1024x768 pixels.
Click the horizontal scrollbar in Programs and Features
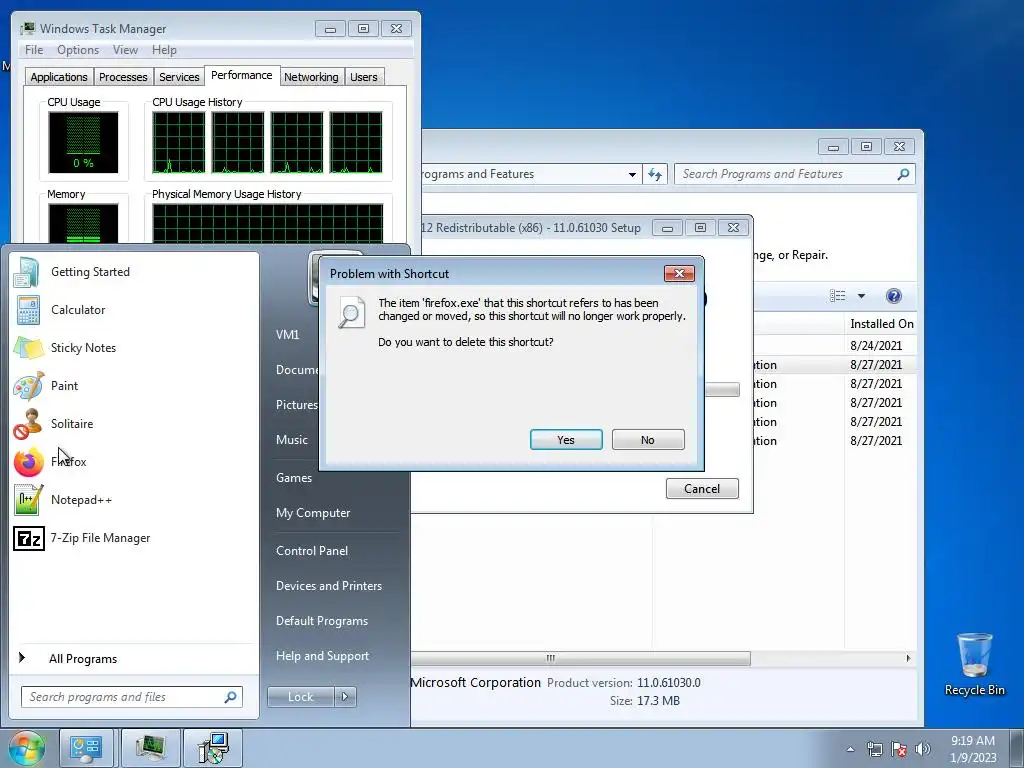[581, 658]
